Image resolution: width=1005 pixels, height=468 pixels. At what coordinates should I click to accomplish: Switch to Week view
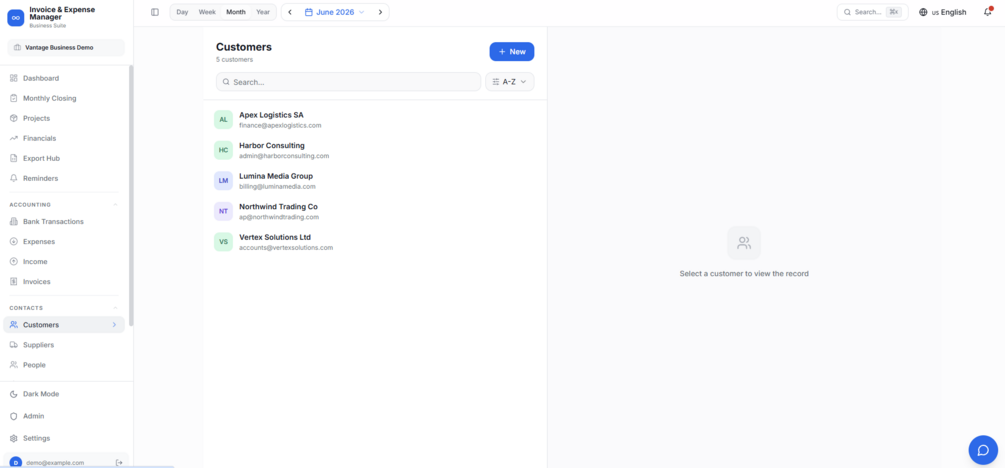coord(207,12)
